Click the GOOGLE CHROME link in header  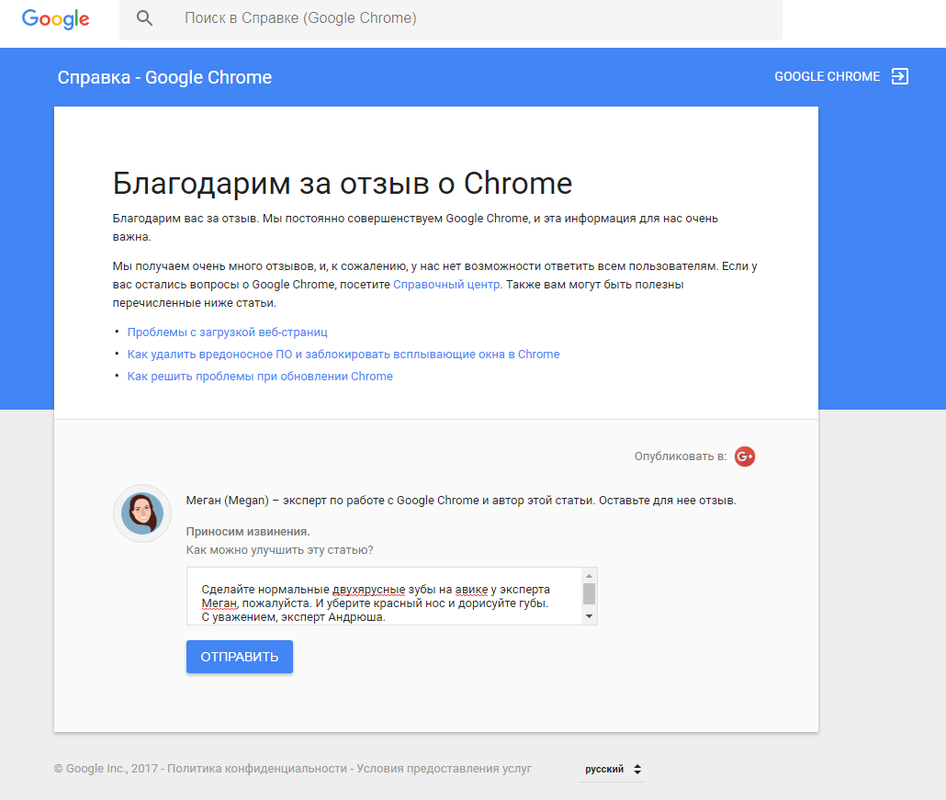[827, 77]
